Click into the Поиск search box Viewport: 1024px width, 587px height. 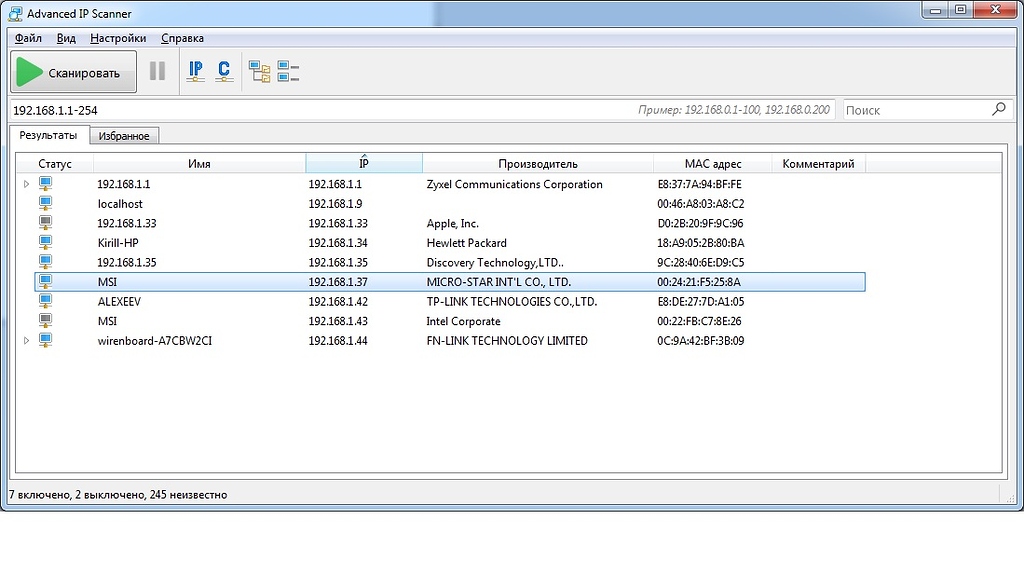pyautogui.click(x=915, y=110)
